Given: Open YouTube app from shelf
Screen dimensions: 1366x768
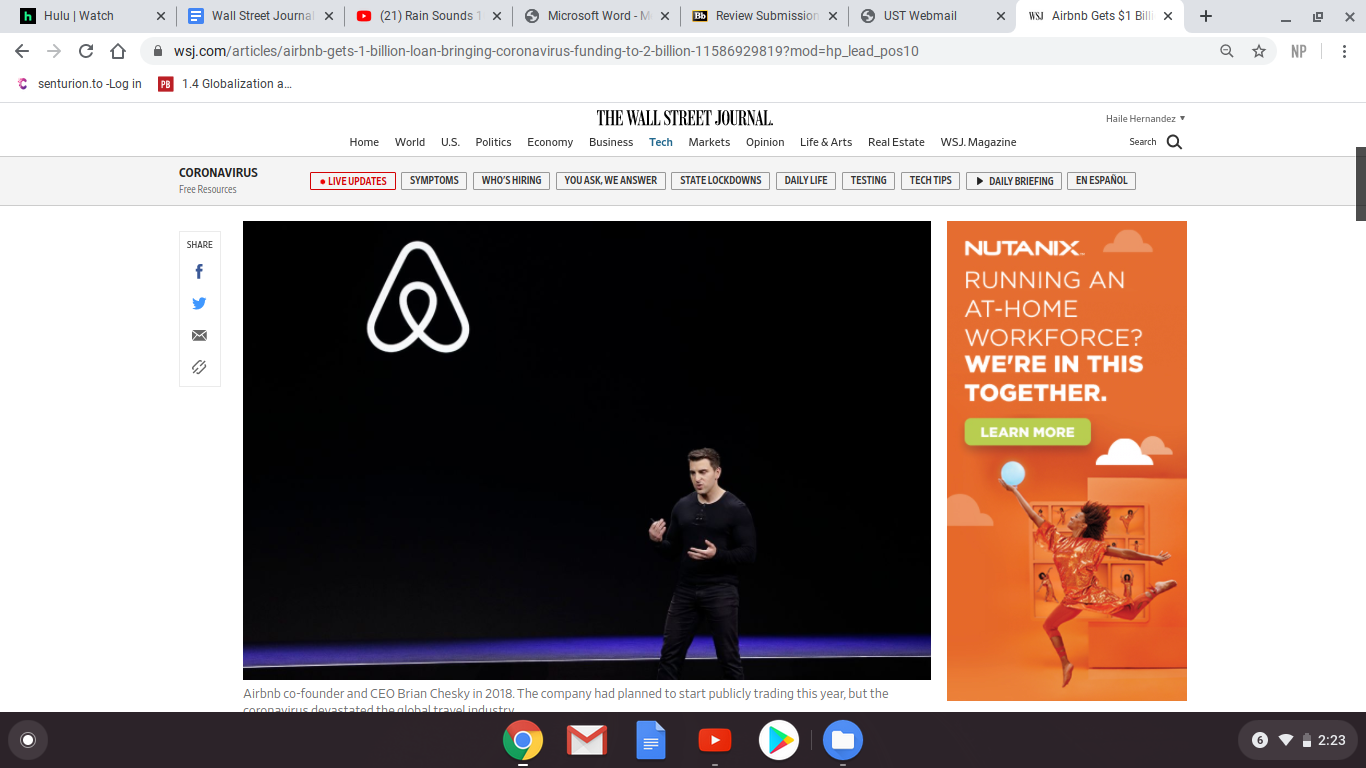Looking at the screenshot, I should coord(714,741).
